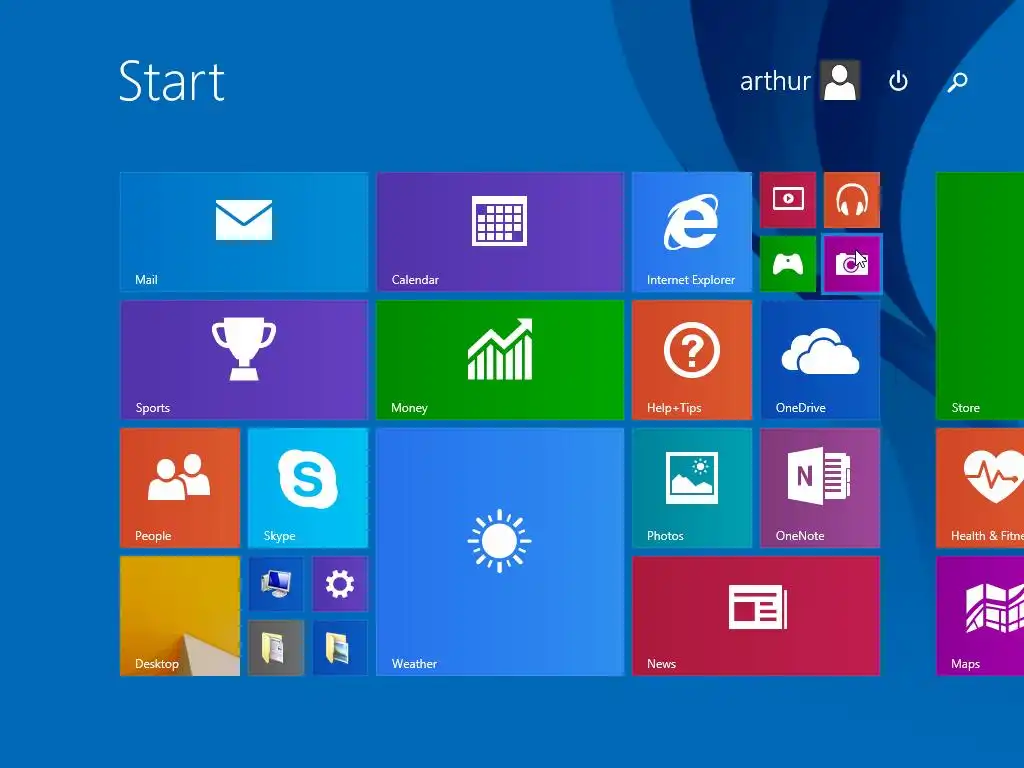Open the OneDrive tile
The height and width of the screenshot is (768, 1024).
tap(820, 360)
